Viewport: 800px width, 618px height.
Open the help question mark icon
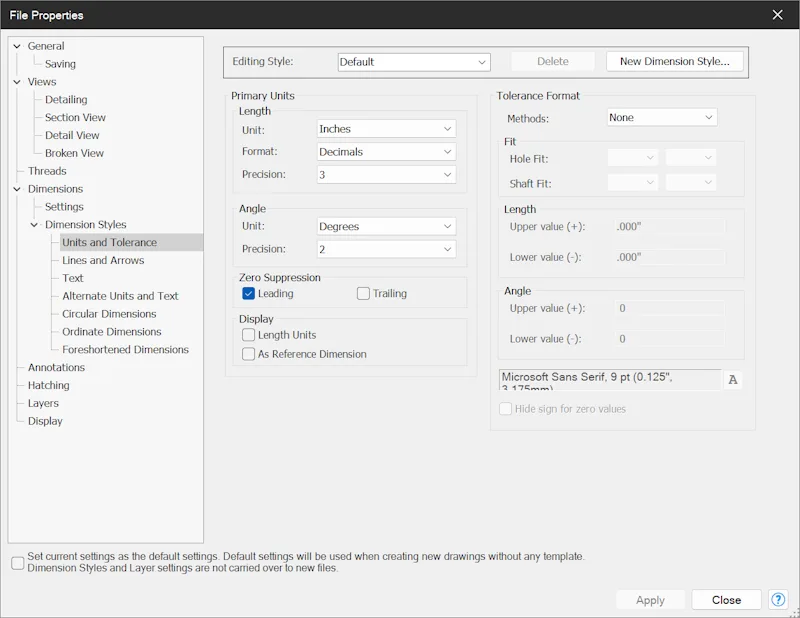(x=778, y=600)
